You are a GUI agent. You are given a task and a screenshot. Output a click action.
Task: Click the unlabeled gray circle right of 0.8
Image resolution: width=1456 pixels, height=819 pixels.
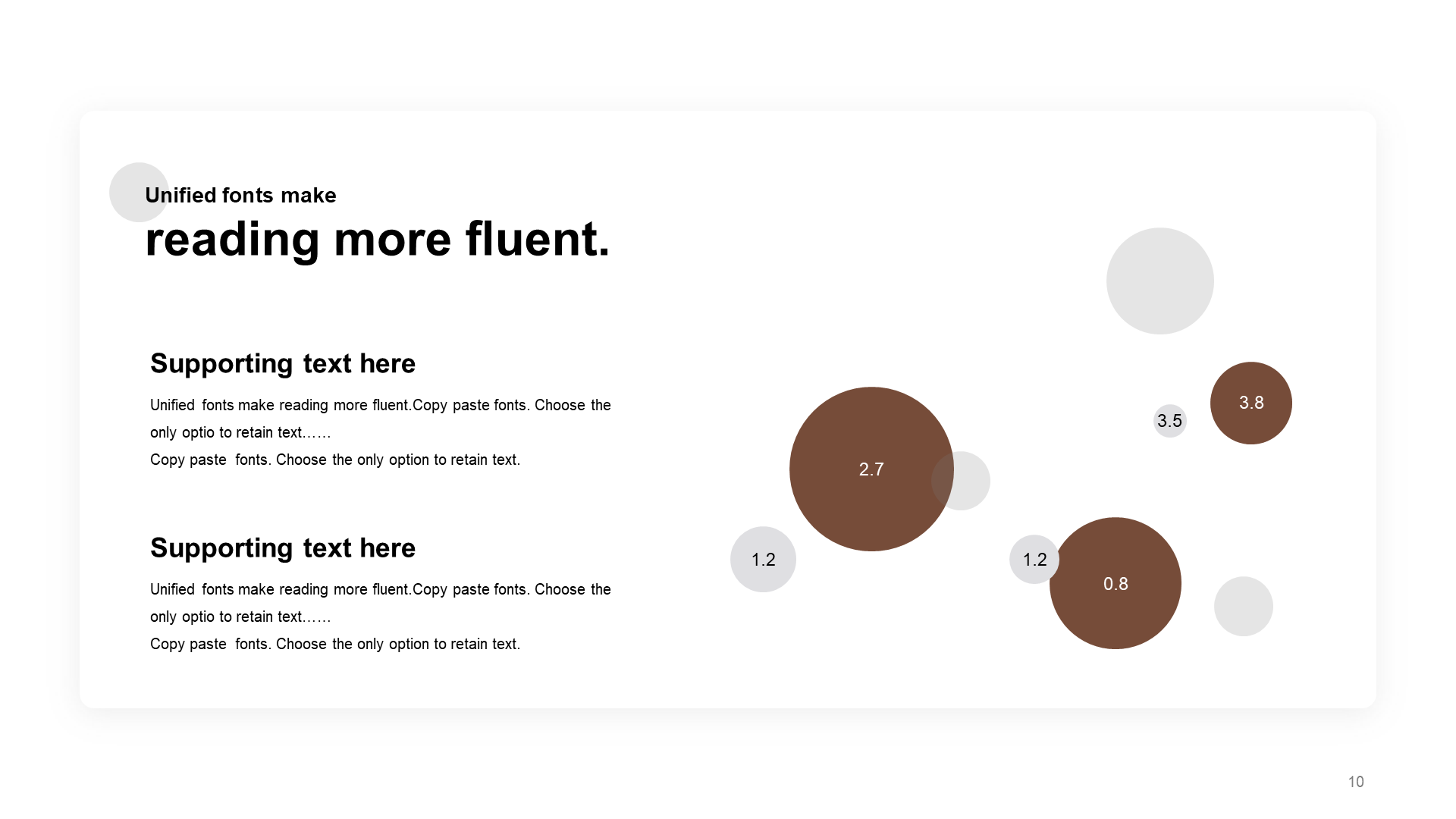pos(1244,606)
